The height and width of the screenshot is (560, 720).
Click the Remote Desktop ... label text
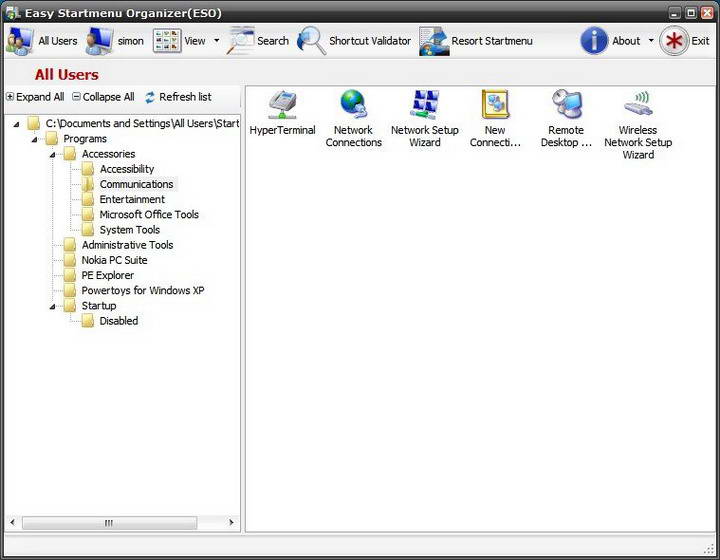tap(566, 136)
